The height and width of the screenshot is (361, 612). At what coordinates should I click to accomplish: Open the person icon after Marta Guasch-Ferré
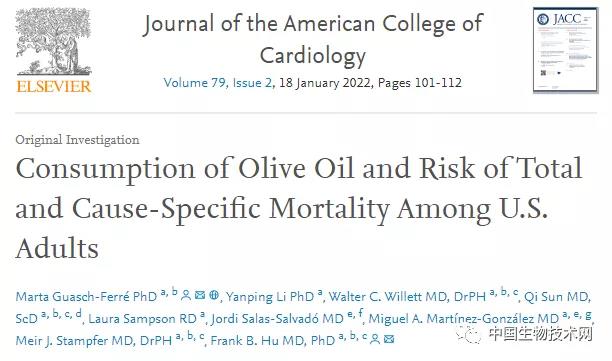coord(186,295)
